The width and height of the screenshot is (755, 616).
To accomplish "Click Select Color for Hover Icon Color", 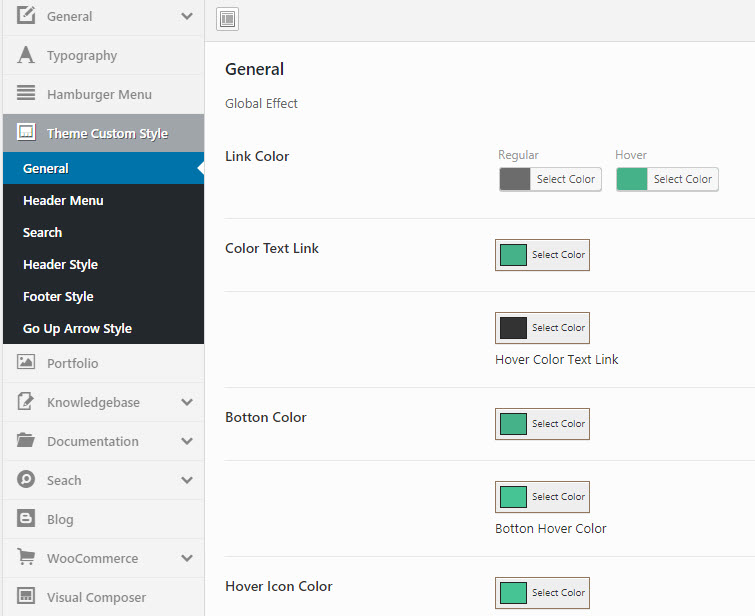I will (x=557, y=593).
